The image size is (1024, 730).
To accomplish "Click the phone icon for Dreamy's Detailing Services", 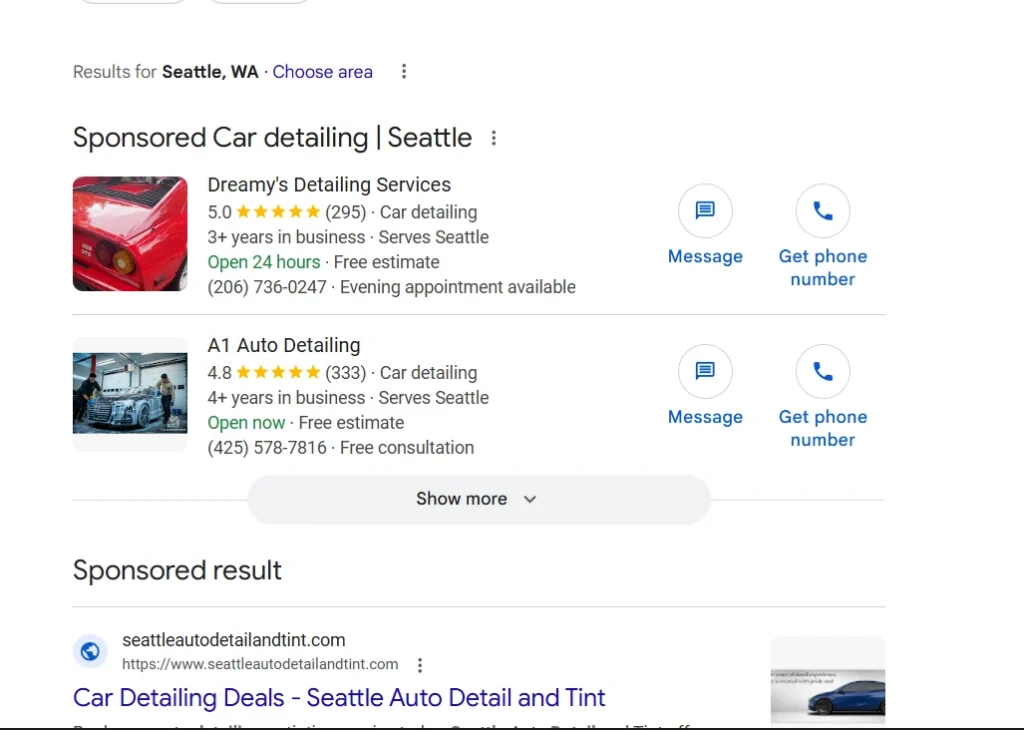I will tap(823, 210).
